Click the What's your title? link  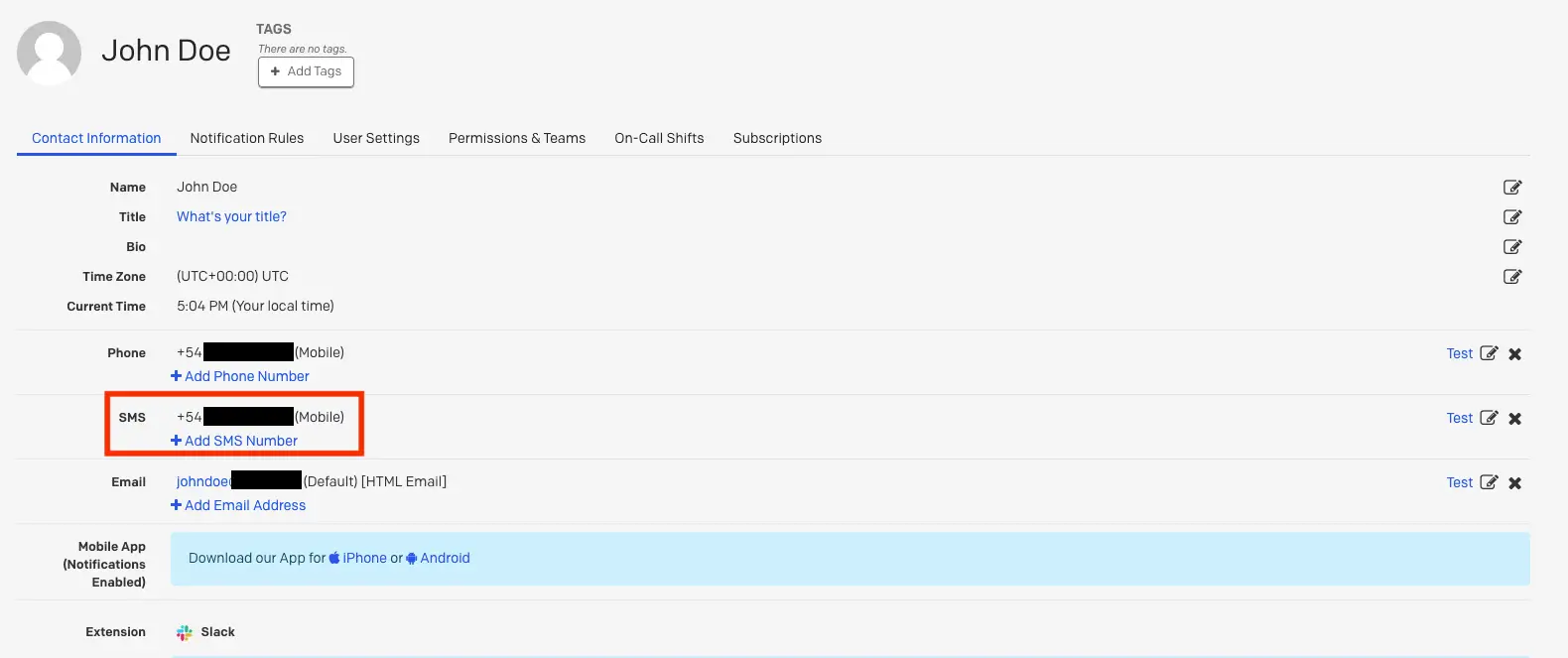tap(231, 216)
